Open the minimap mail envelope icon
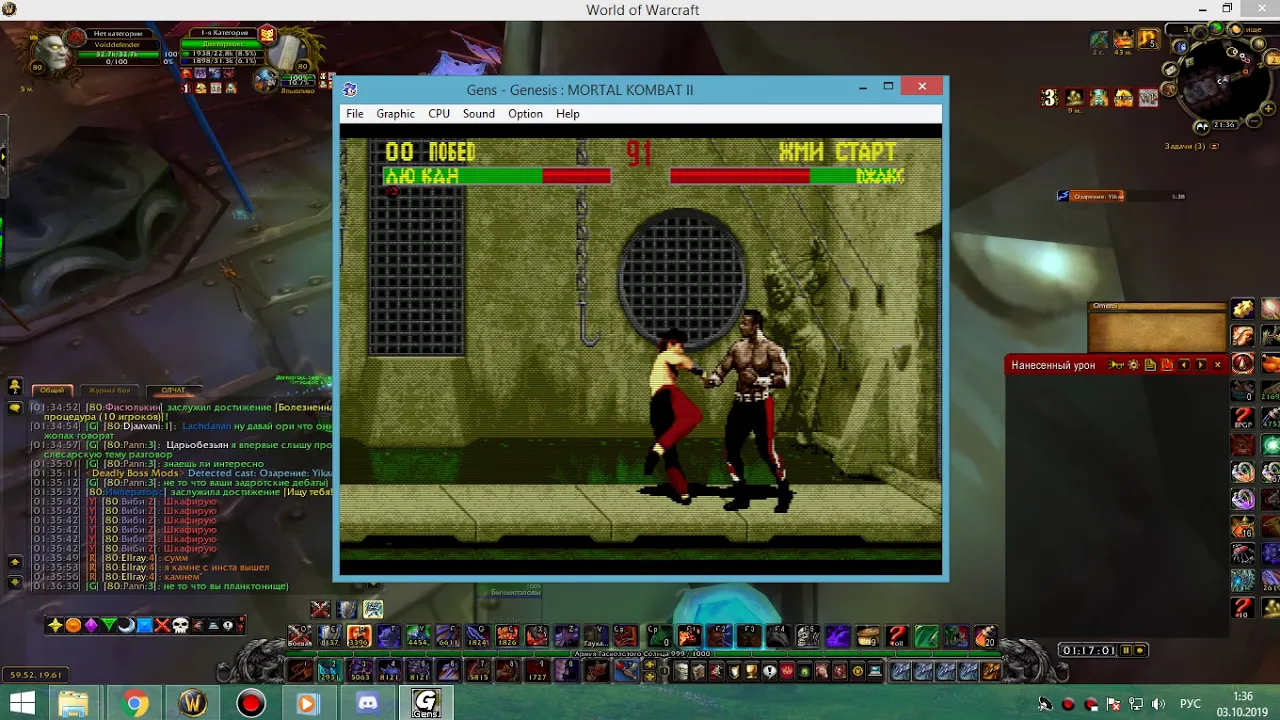Viewport: 1280px width, 720px height. tap(1170, 69)
